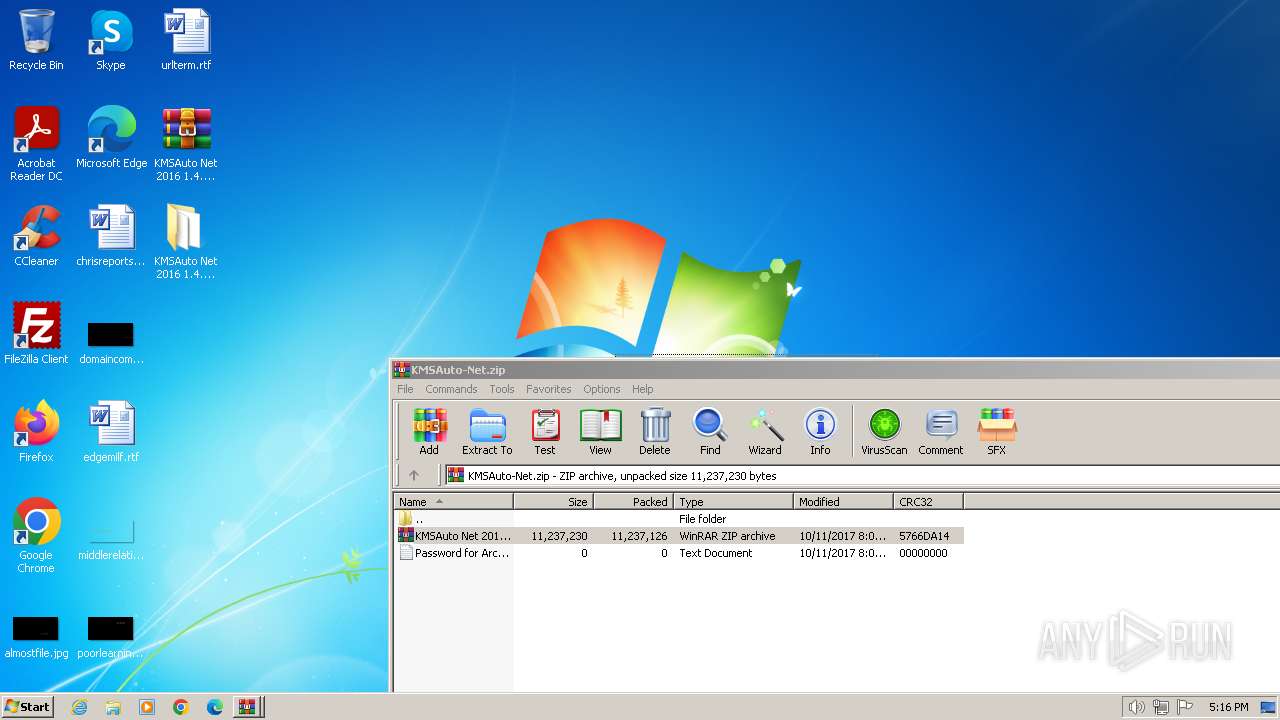The height and width of the screenshot is (720, 1280).
Task: Select the Password for Arc... text file
Action: point(679,553)
